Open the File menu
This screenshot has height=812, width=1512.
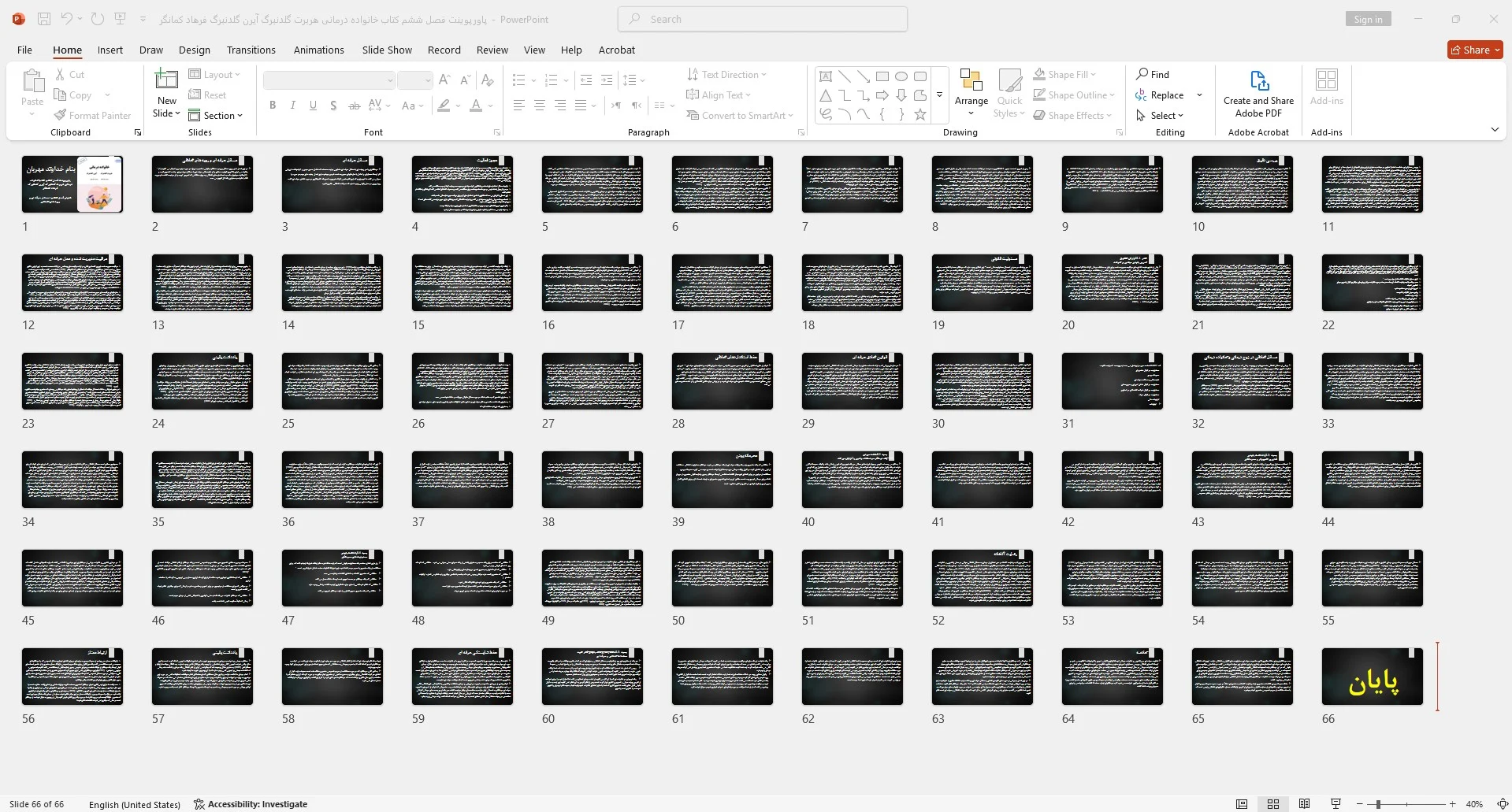pos(24,50)
